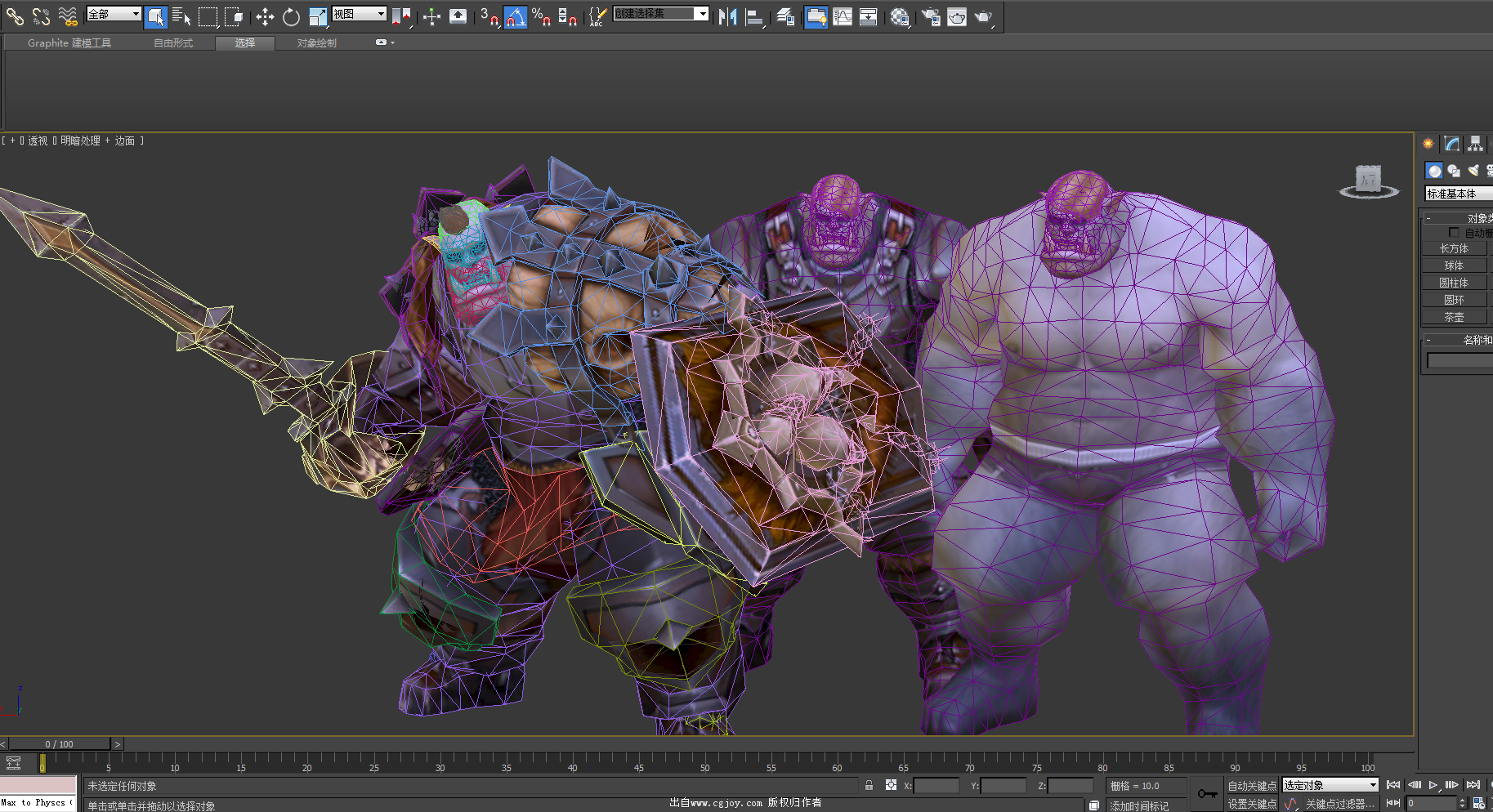Activate the Select and Rotate tool

[x=291, y=16]
